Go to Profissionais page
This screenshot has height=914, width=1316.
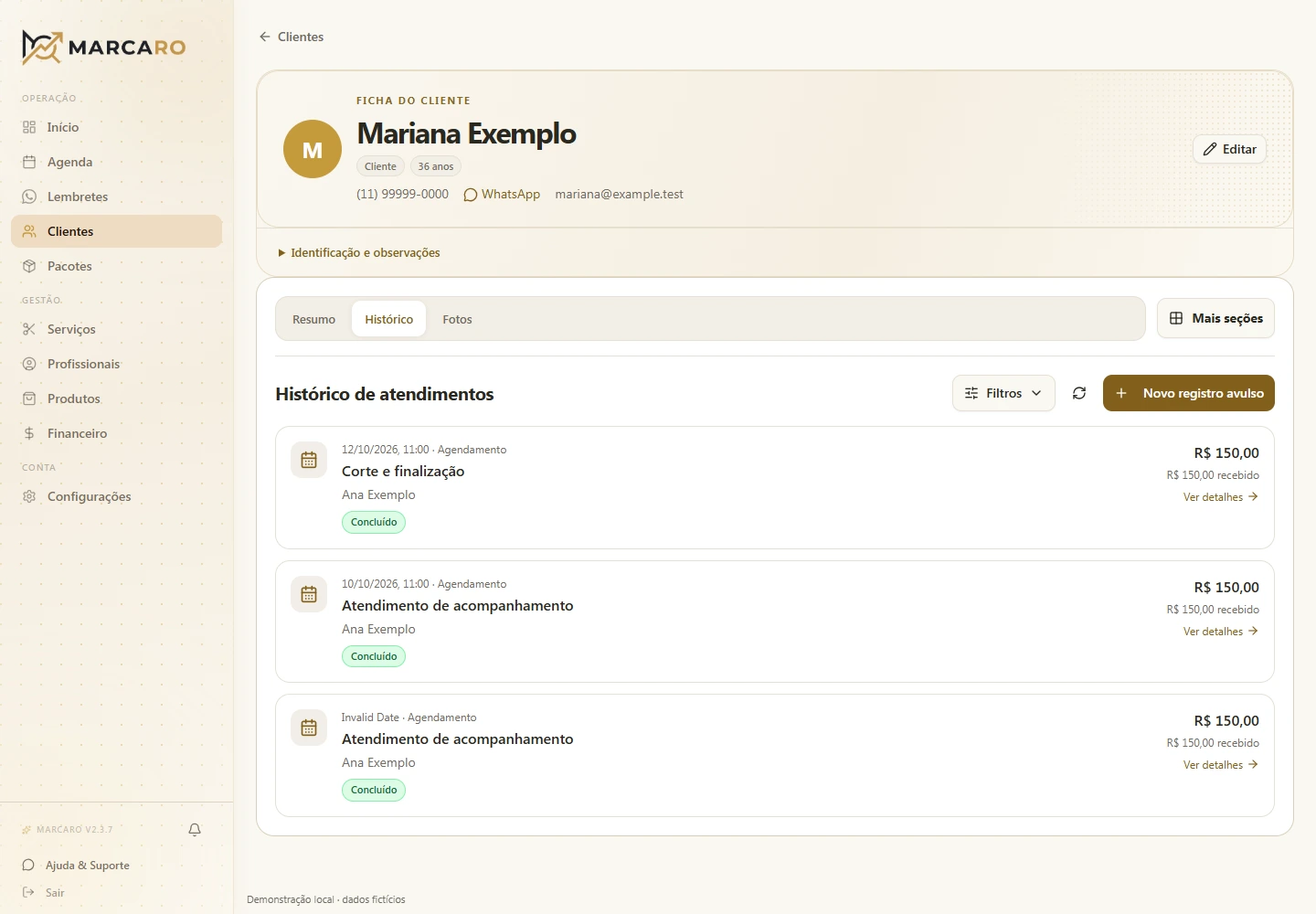coord(116,364)
